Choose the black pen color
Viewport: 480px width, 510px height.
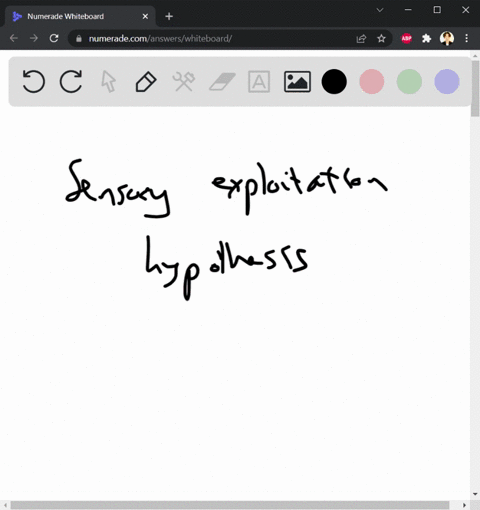(x=334, y=81)
